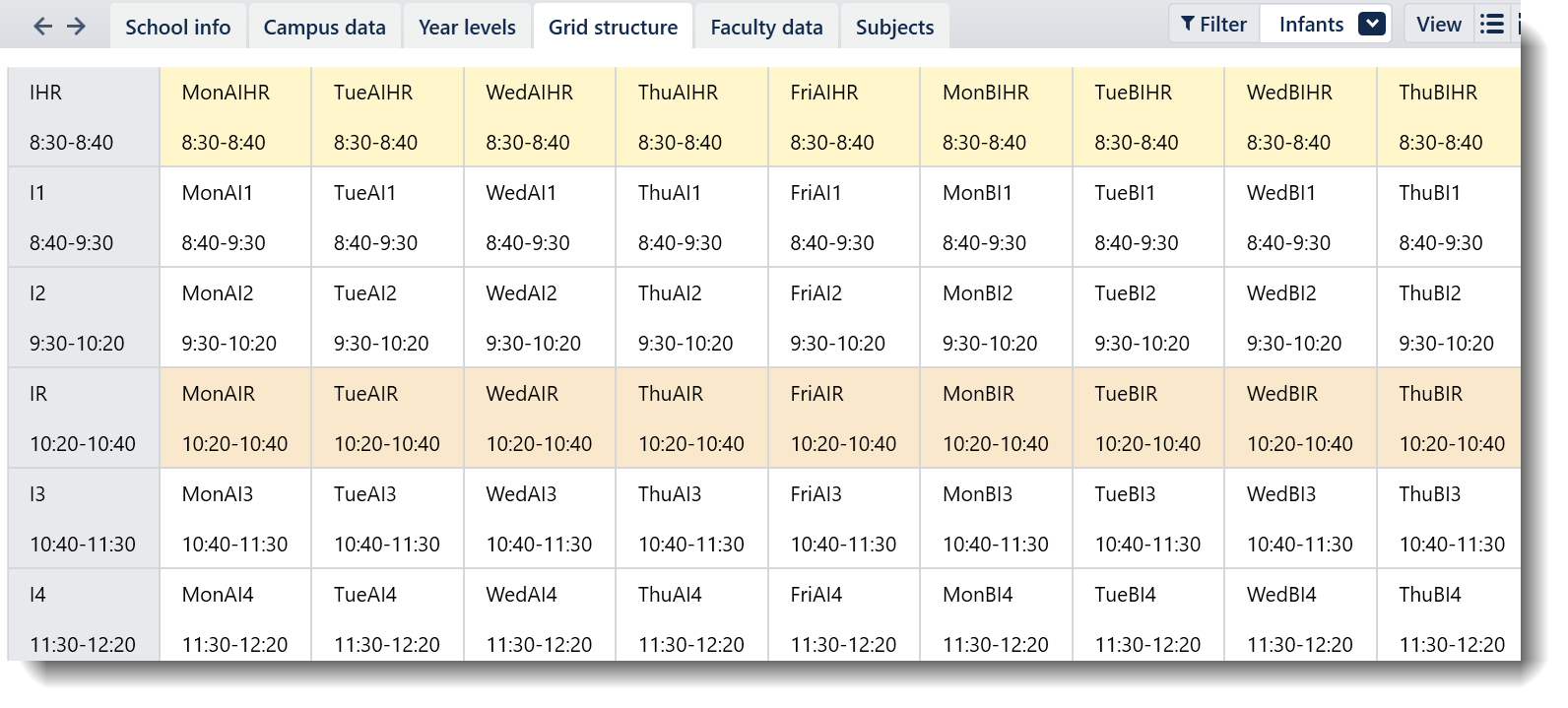The width and height of the screenshot is (1568, 708).
Task: Expand the Infants filter dropdown arrow
Action: point(1371,25)
